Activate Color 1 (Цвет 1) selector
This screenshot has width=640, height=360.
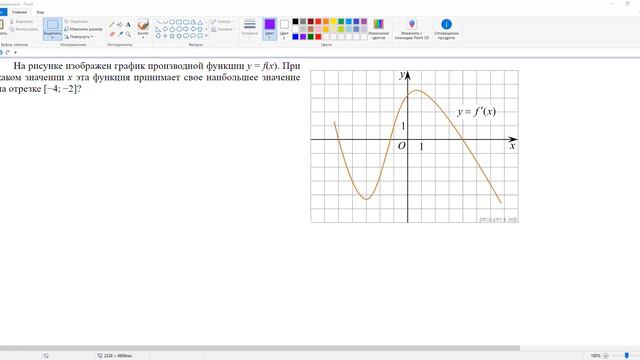tap(269, 29)
